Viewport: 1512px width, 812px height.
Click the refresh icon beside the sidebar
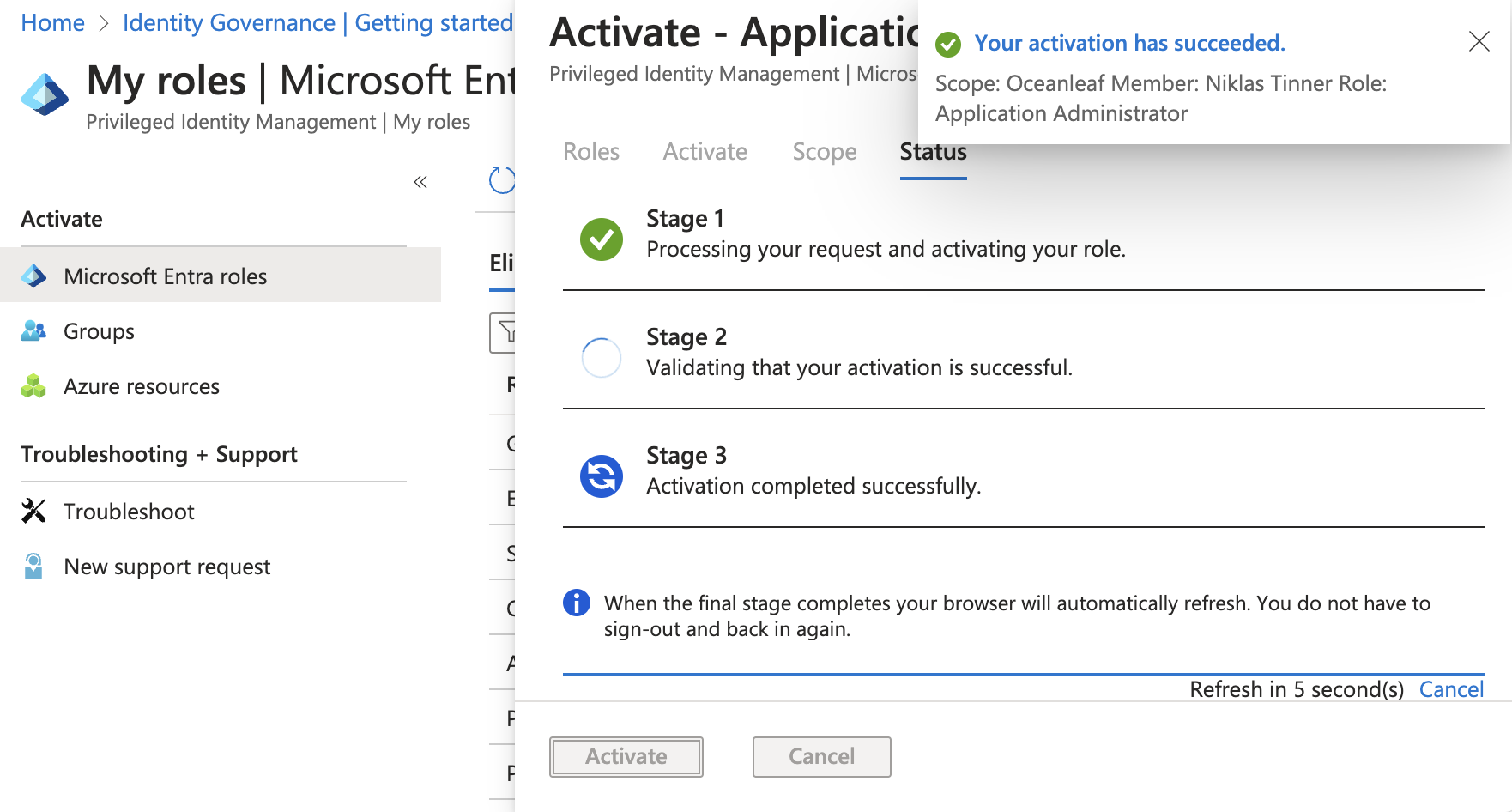click(x=502, y=180)
